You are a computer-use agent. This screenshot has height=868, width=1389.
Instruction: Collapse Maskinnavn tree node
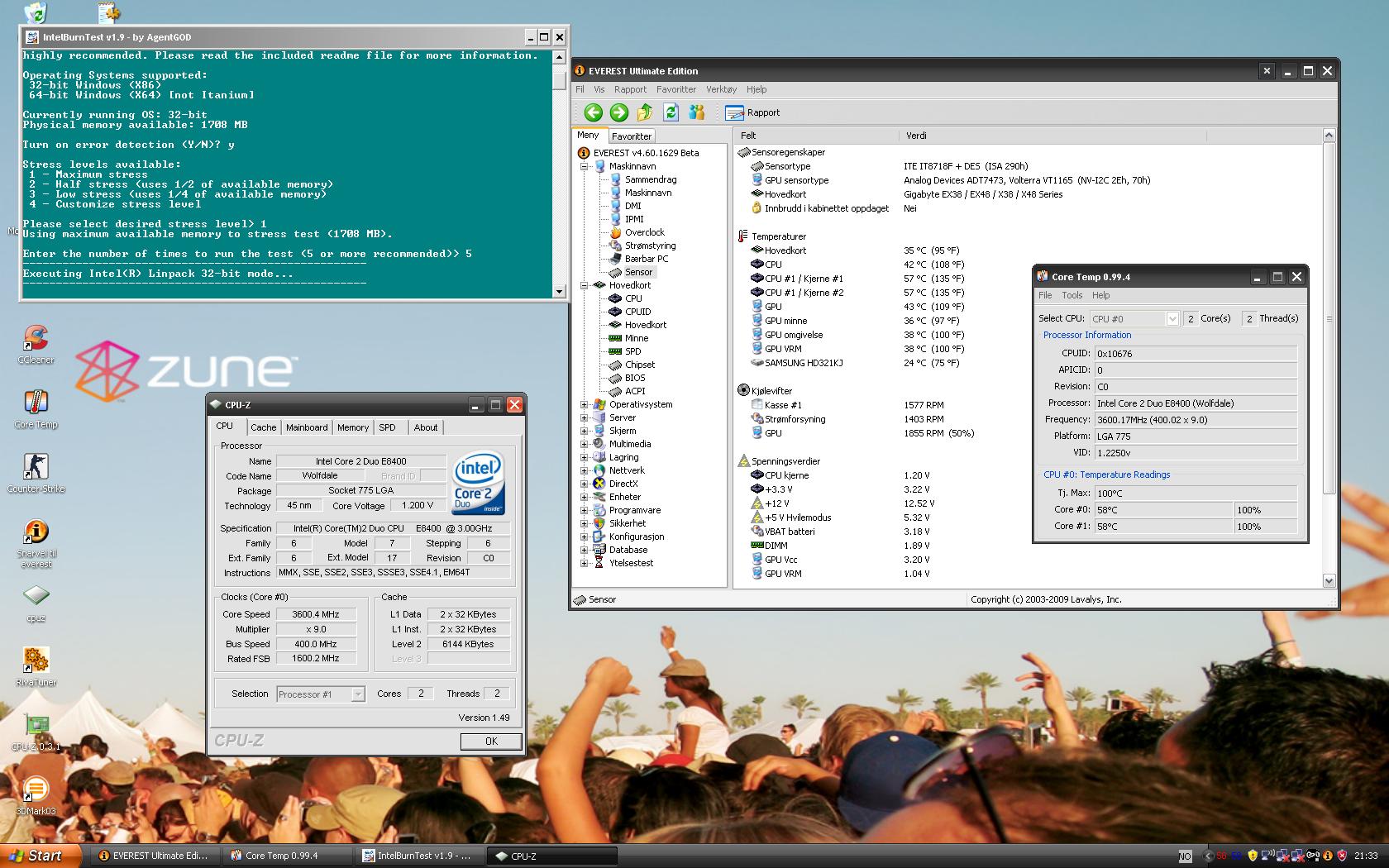(x=585, y=166)
